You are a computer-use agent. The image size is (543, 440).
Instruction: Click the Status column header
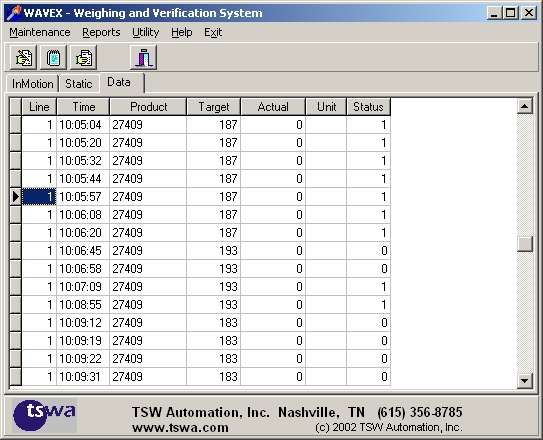pos(368,107)
